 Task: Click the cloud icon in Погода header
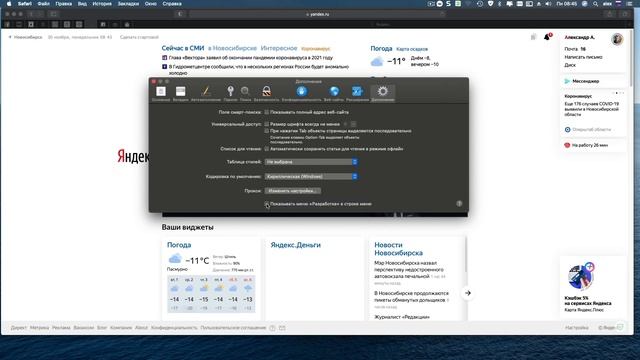coord(377,62)
